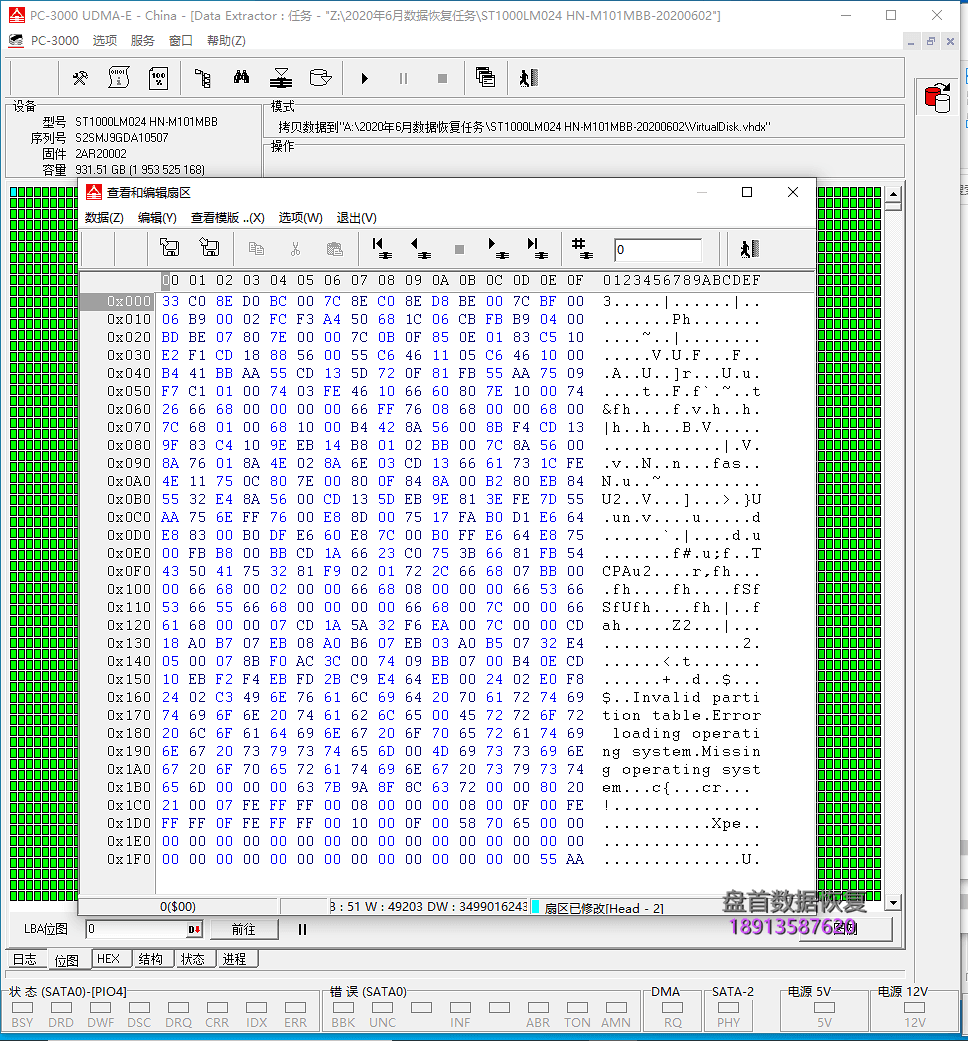Click the 退出(V) menu item
The width and height of the screenshot is (968, 1041).
[x=357, y=218]
